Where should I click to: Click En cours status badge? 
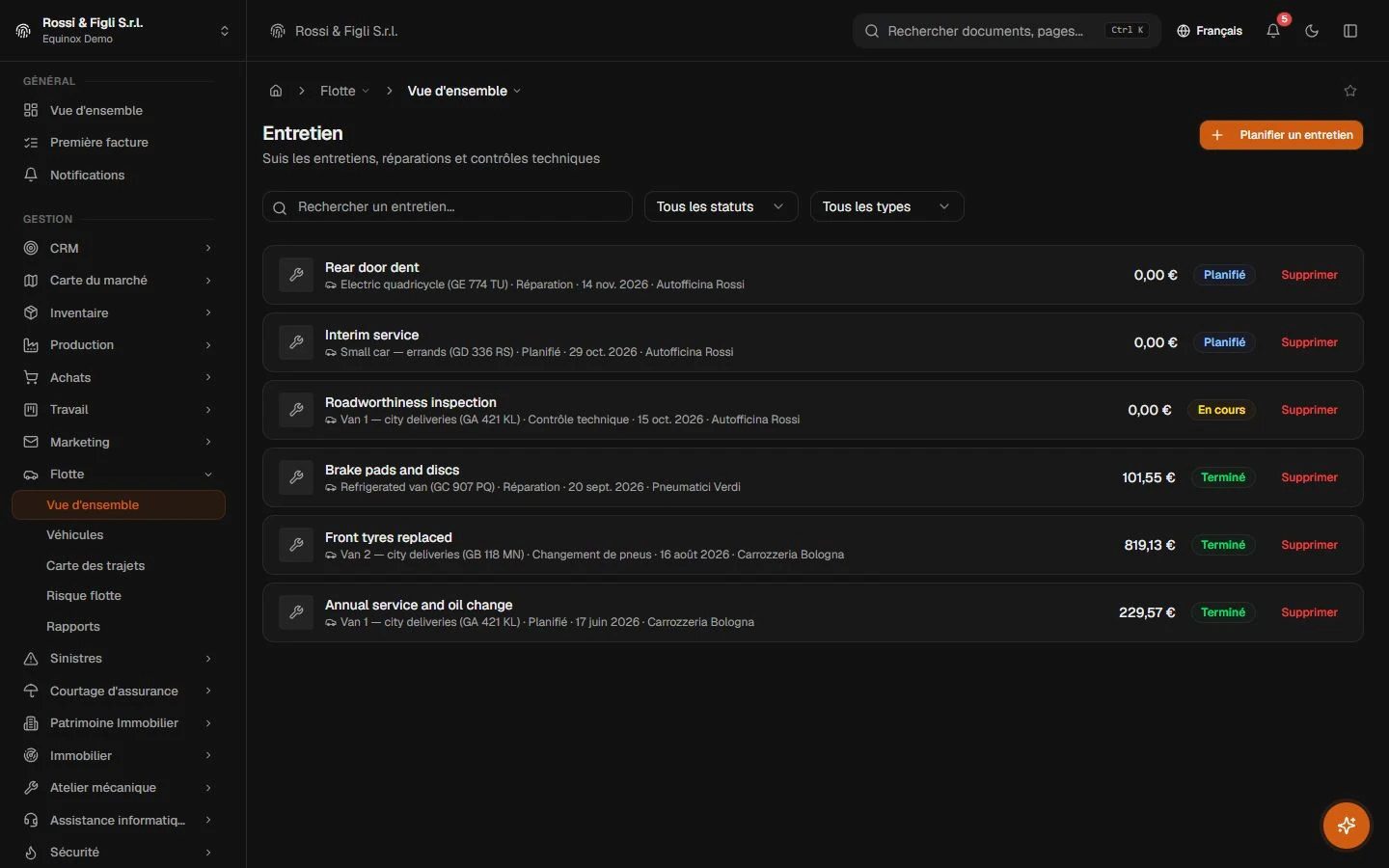pos(1221,410)
